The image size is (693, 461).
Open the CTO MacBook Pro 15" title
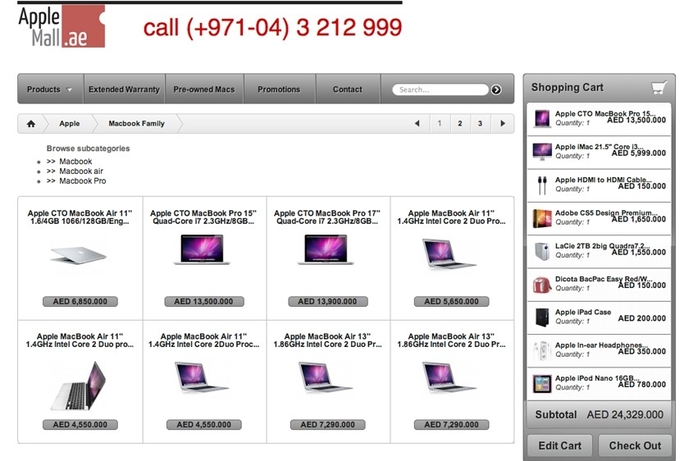coord(203,217)
